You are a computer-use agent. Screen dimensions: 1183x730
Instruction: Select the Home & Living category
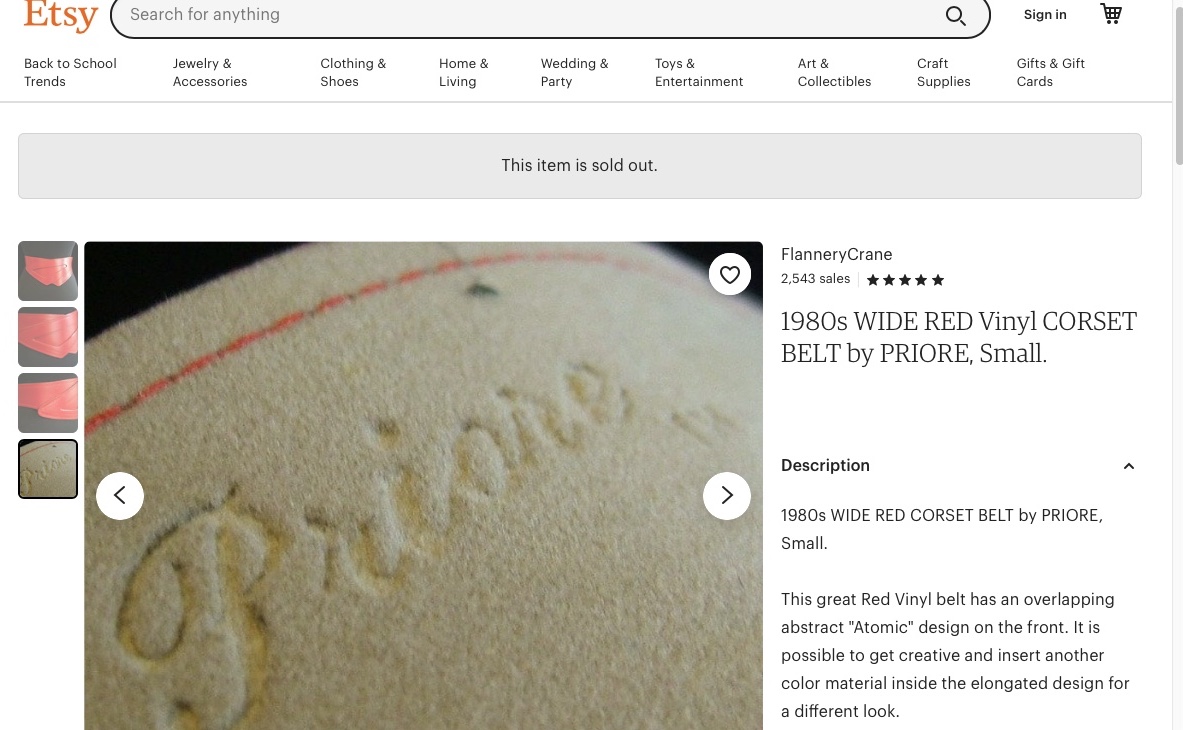(463, 73)
